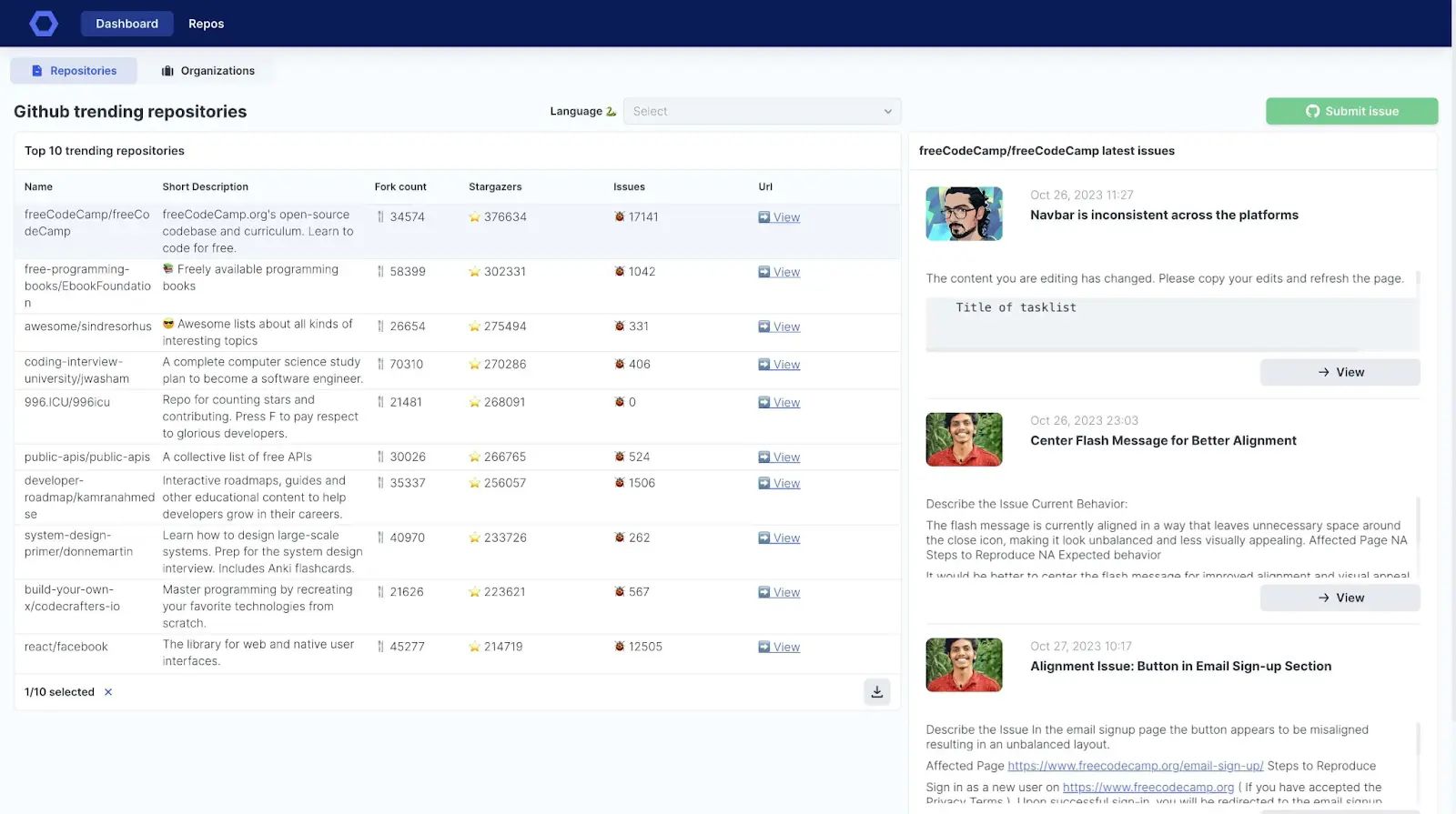The width and height of the screenshot is (1456, 814).
Task: Click the bug icon beside 17141
Action: (x=620, y=216)
